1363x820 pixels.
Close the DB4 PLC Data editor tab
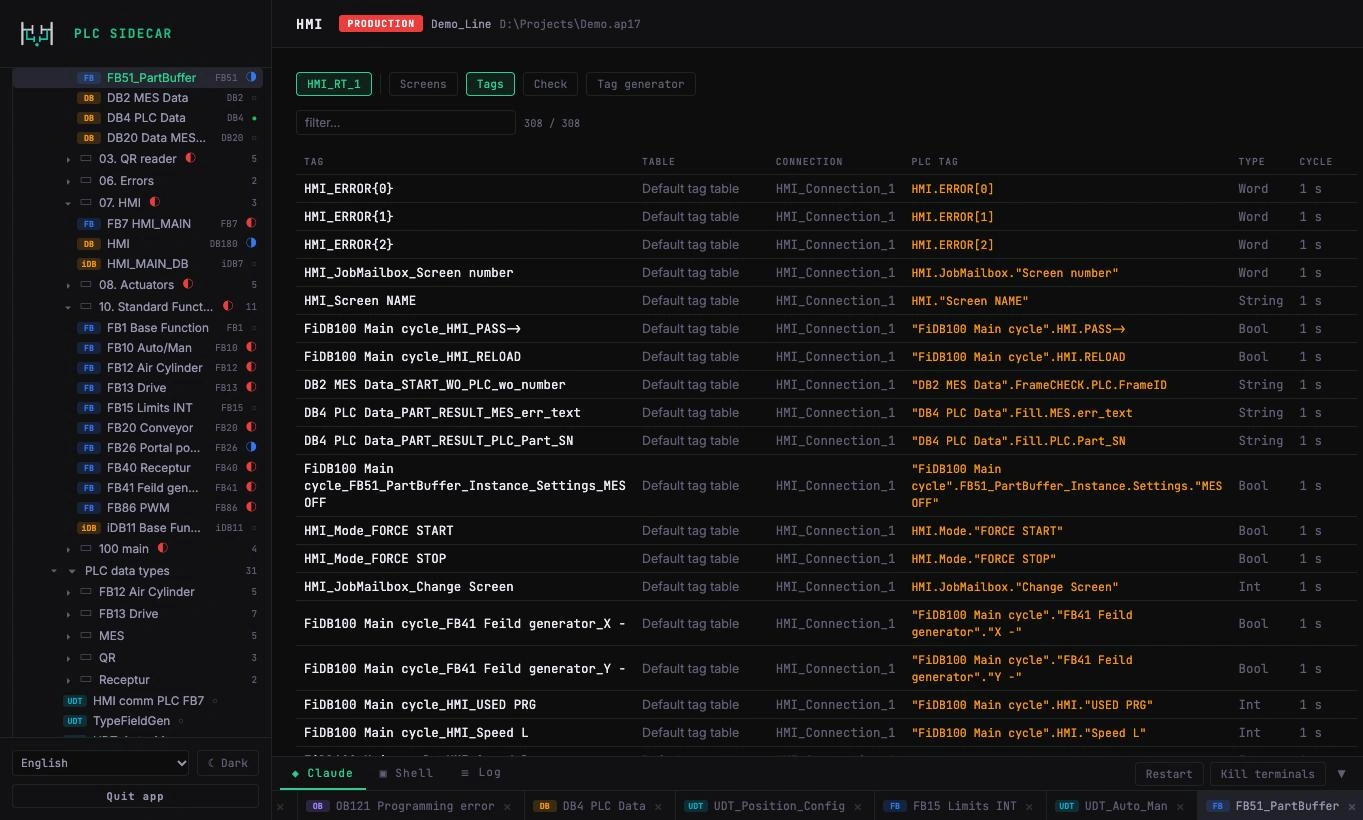point(659,806)
